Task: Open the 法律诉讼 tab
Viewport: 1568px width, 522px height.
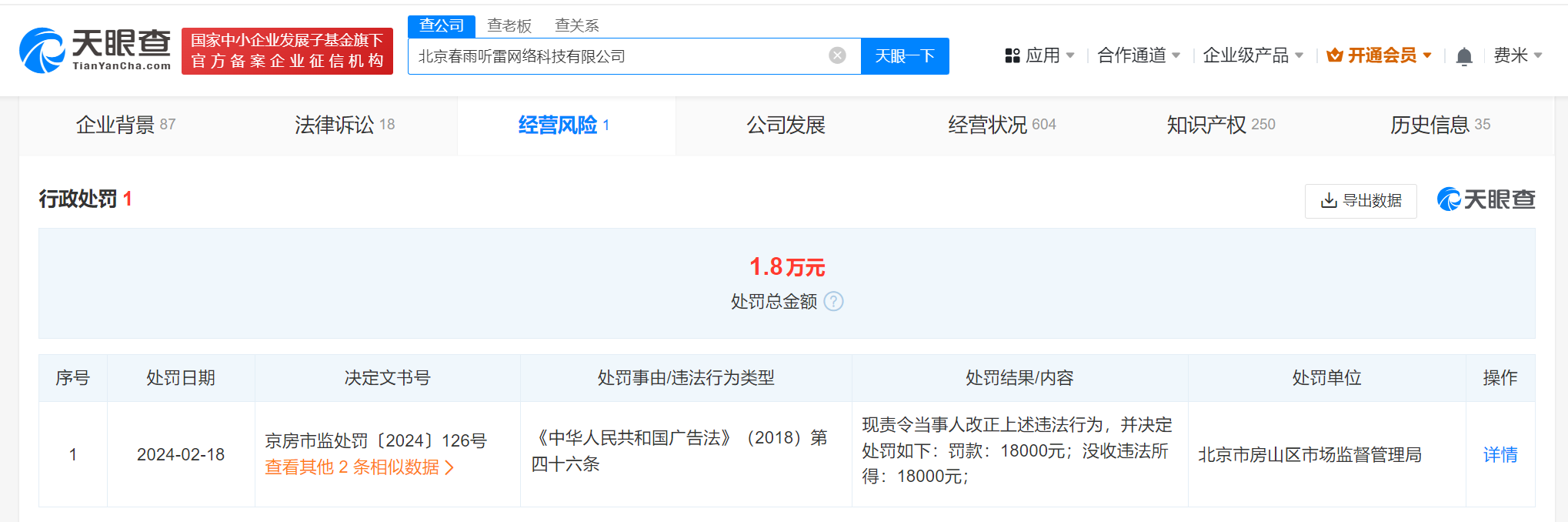Action: (x=345, y=125)
